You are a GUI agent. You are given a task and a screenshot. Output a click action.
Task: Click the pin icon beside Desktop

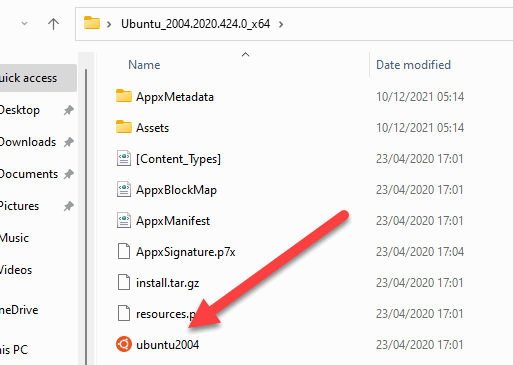coord(69,110)
